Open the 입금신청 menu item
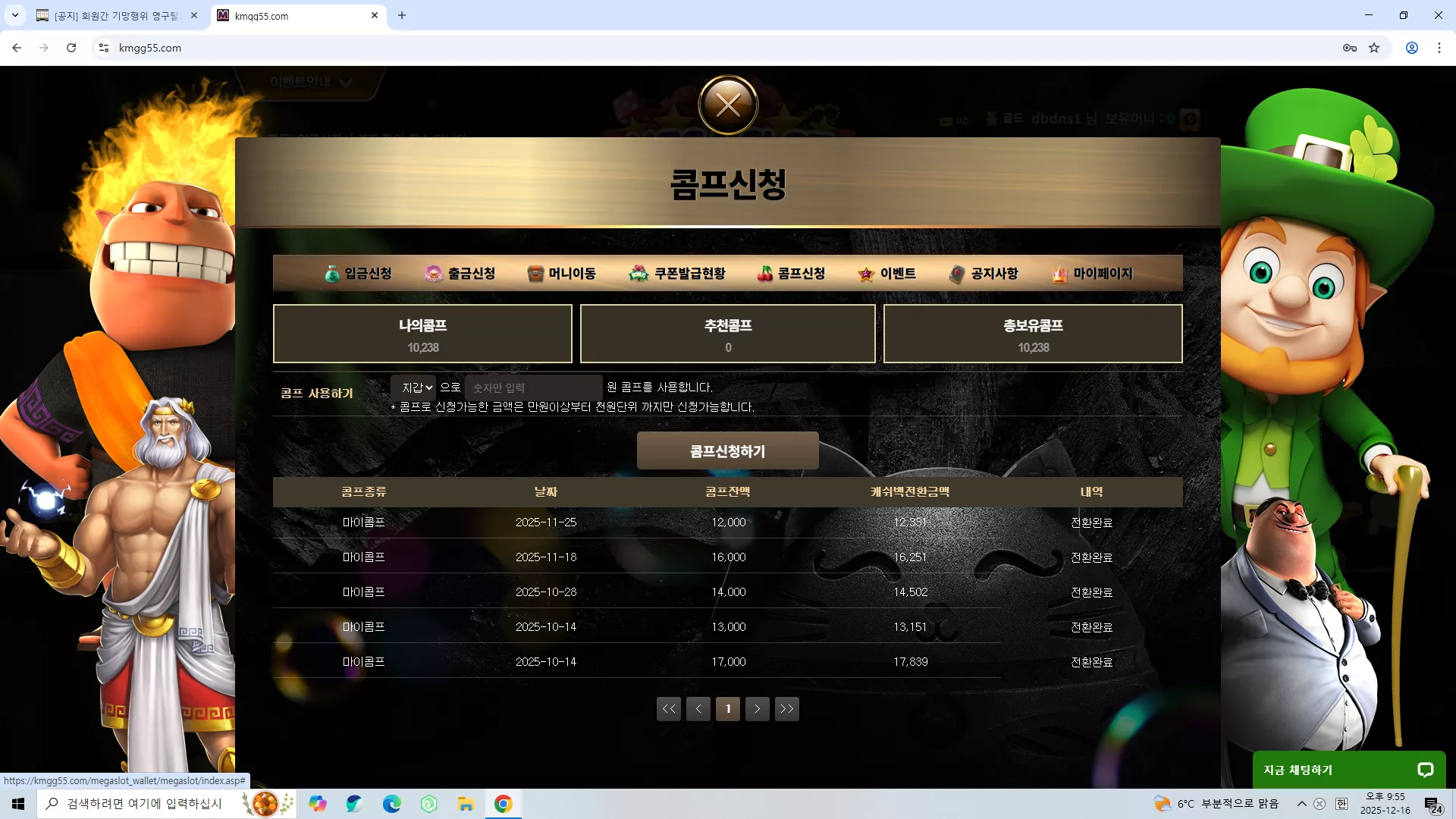 (x=358, y=274)
